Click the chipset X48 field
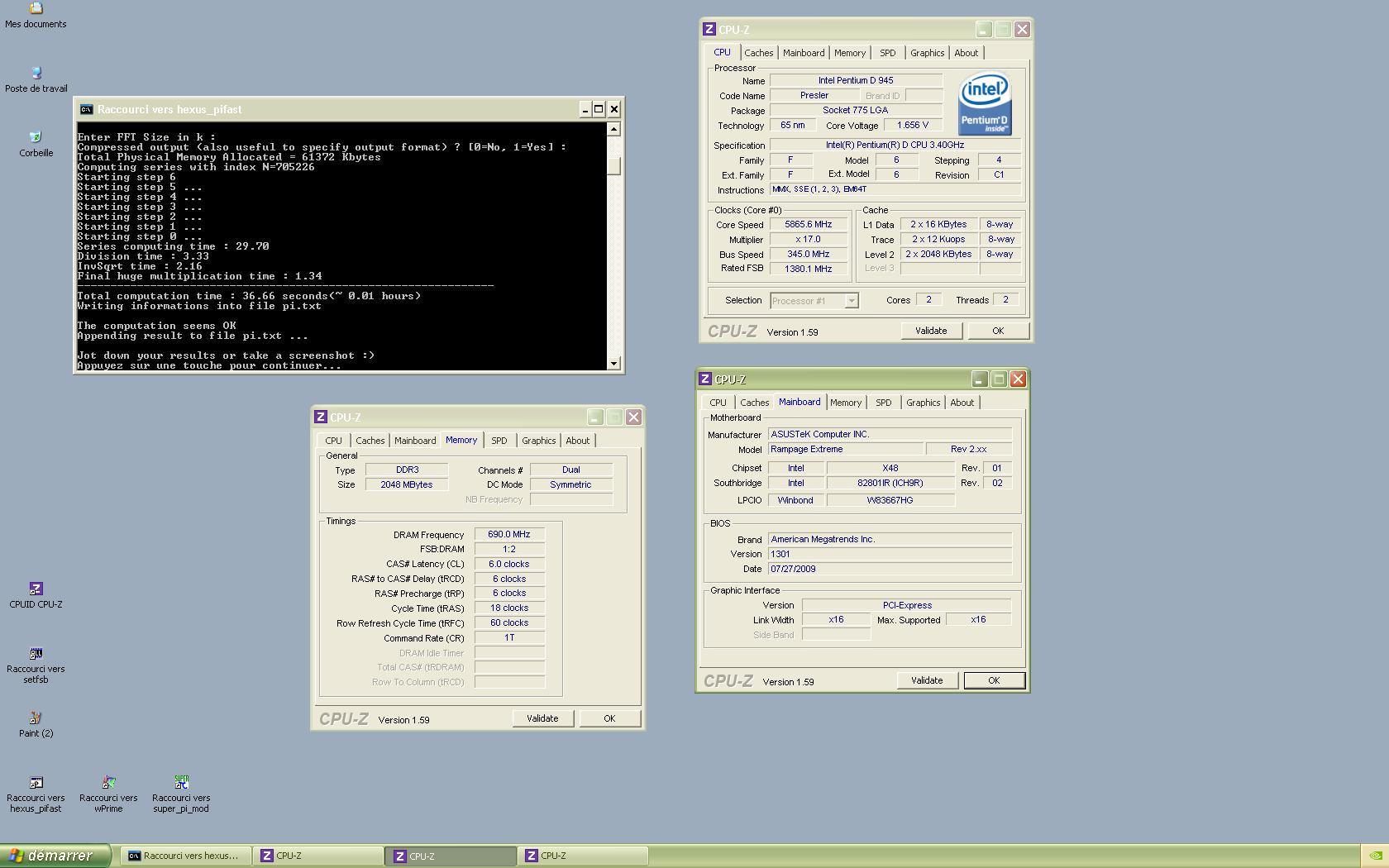 890,469
